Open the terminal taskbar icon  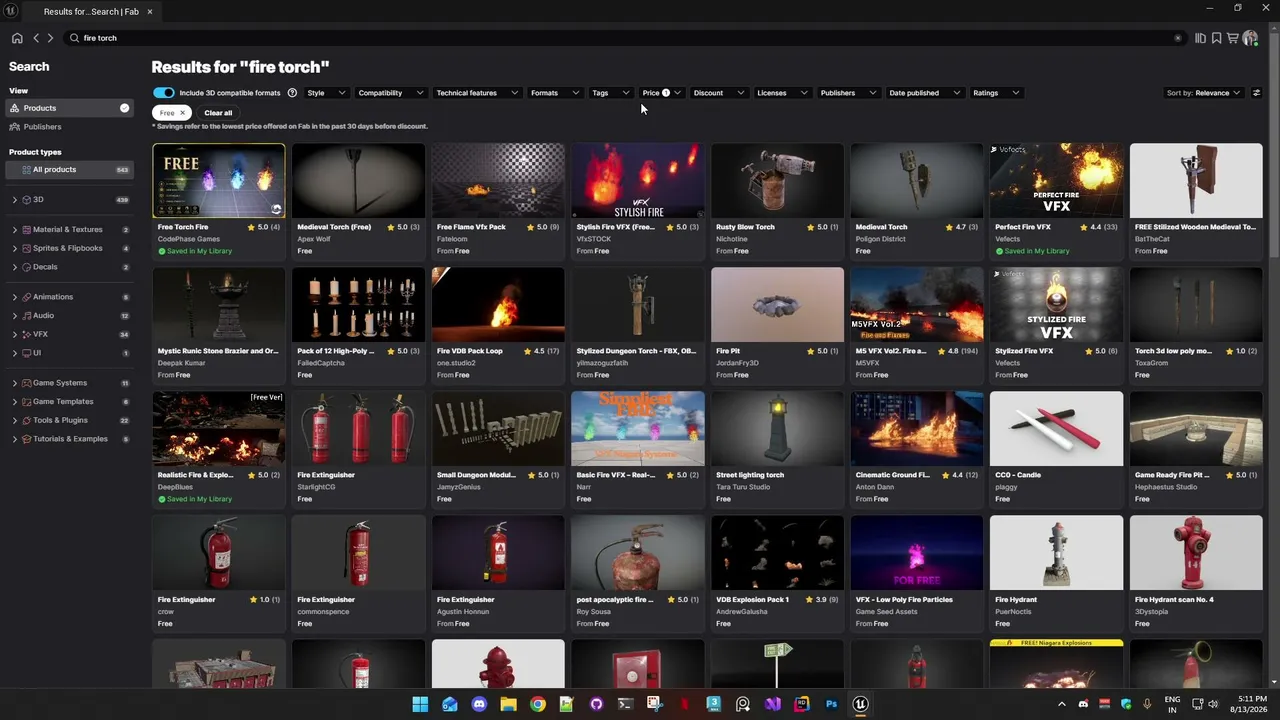[625, 704]
